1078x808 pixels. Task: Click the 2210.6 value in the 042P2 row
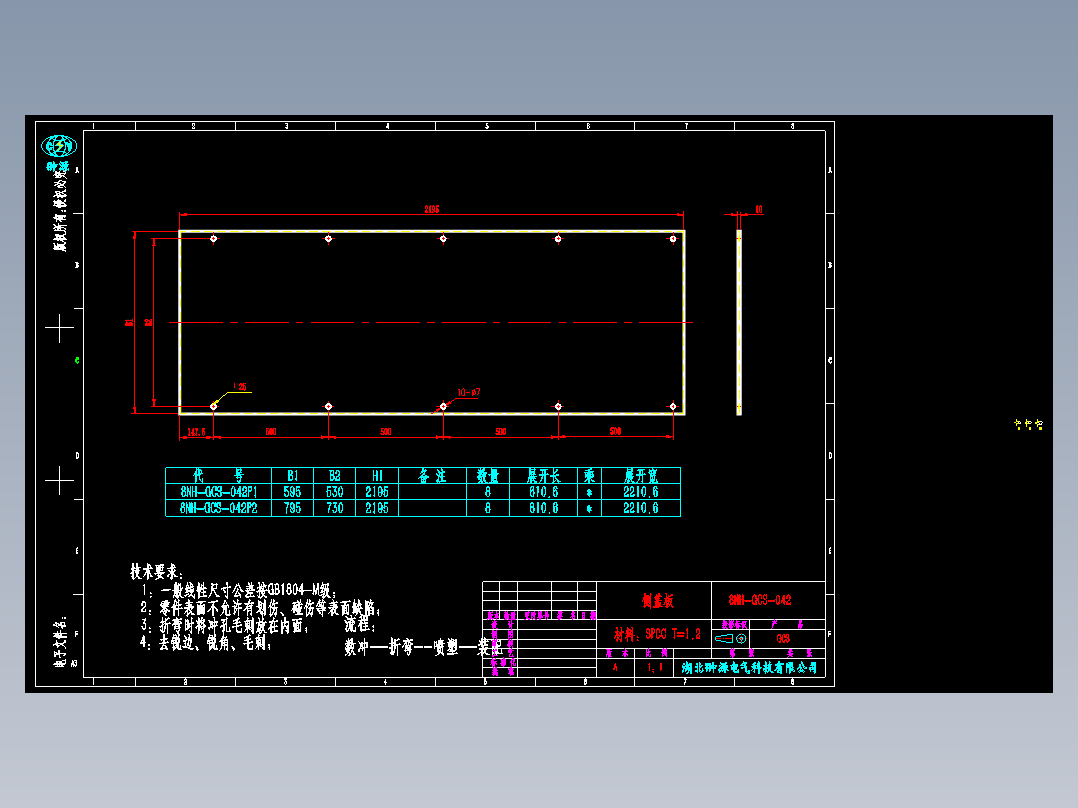[641, 508]
